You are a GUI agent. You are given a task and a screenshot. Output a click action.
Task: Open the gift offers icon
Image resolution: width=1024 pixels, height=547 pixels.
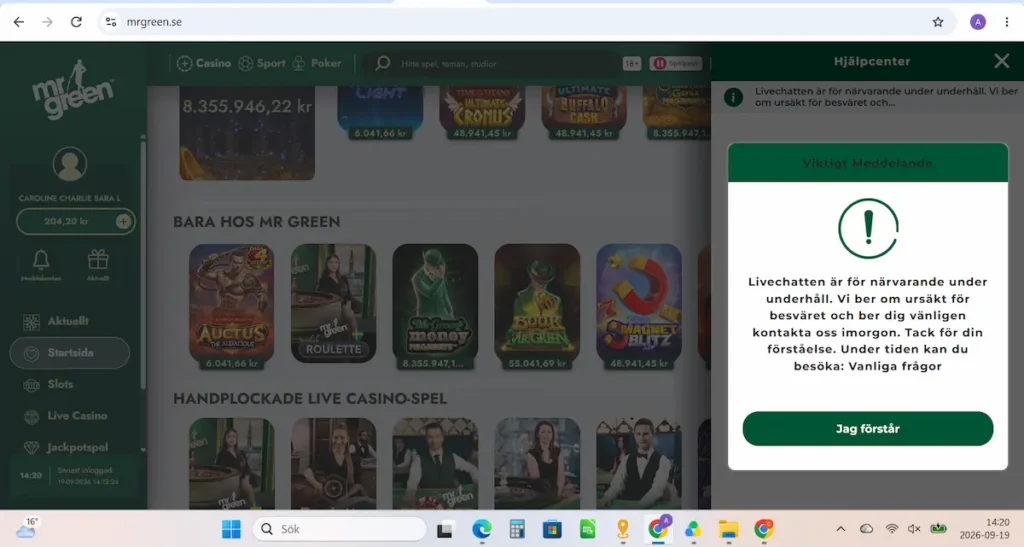click(x=98, y=260)
